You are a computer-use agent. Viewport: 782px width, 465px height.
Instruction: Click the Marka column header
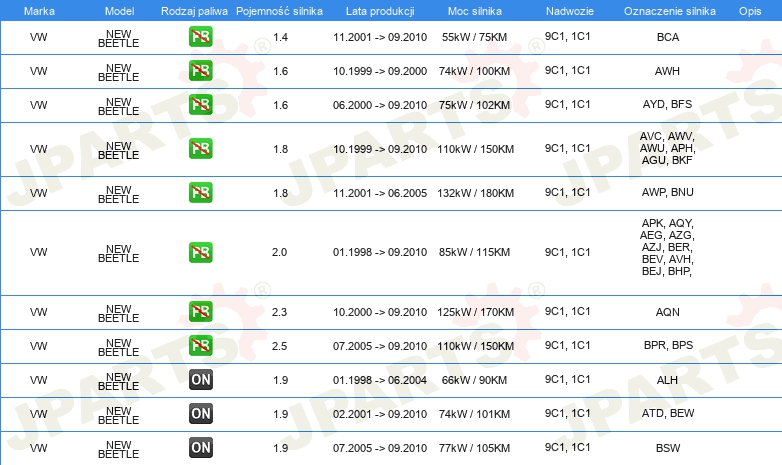point(39,11)
